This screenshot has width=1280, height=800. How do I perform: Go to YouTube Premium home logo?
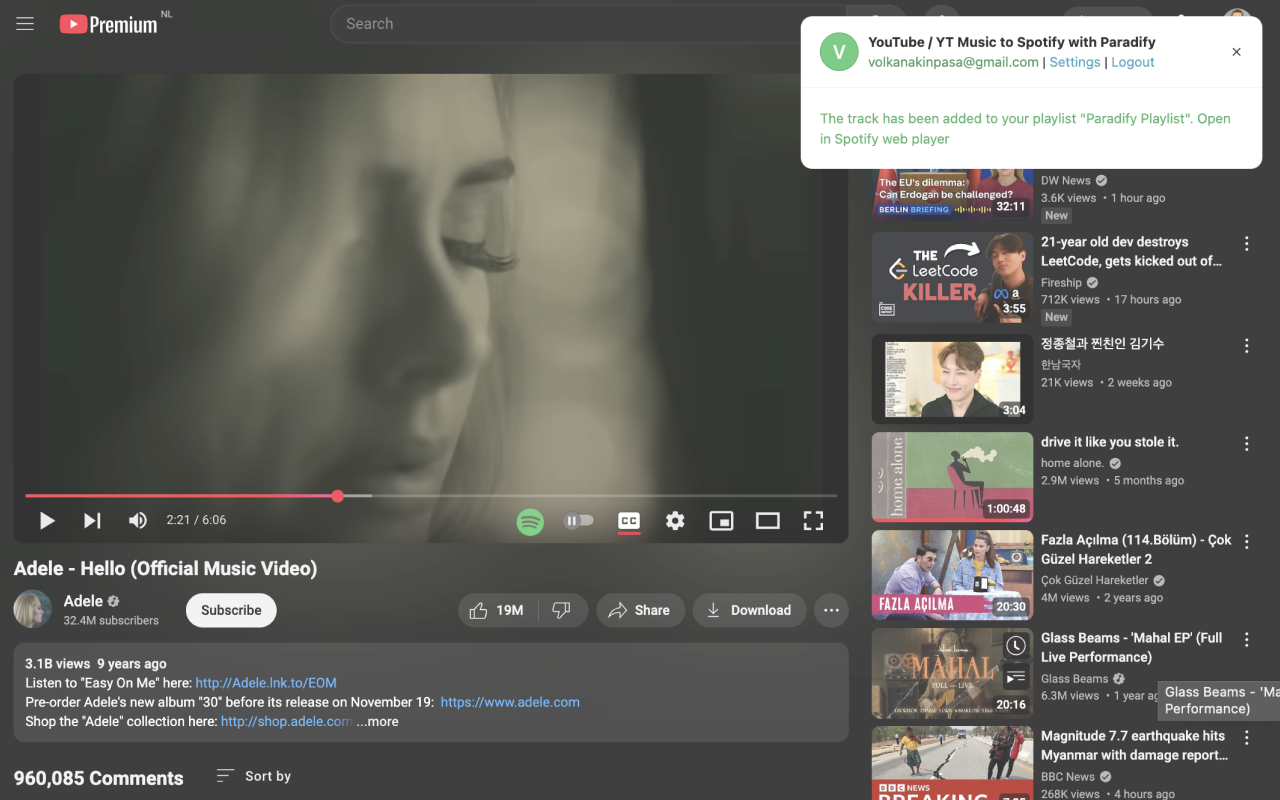pyautogui.click(x=109, y=24)
